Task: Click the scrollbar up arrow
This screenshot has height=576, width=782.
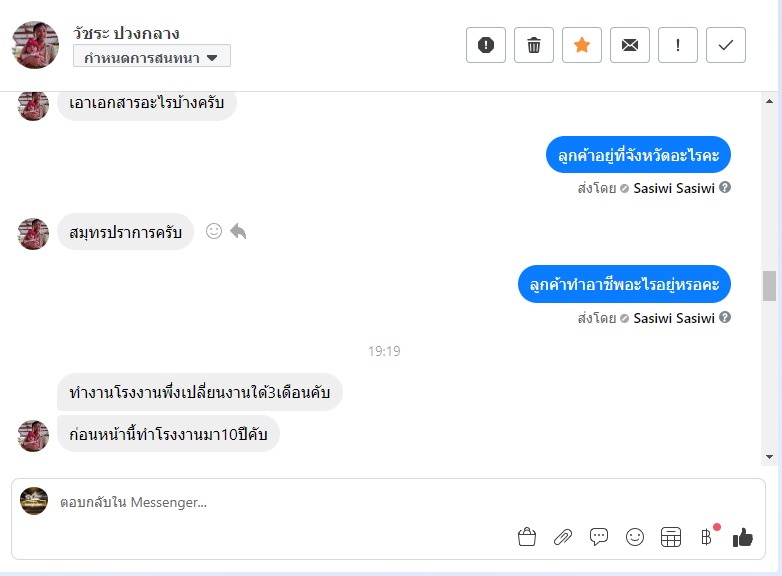Action: 769,101
